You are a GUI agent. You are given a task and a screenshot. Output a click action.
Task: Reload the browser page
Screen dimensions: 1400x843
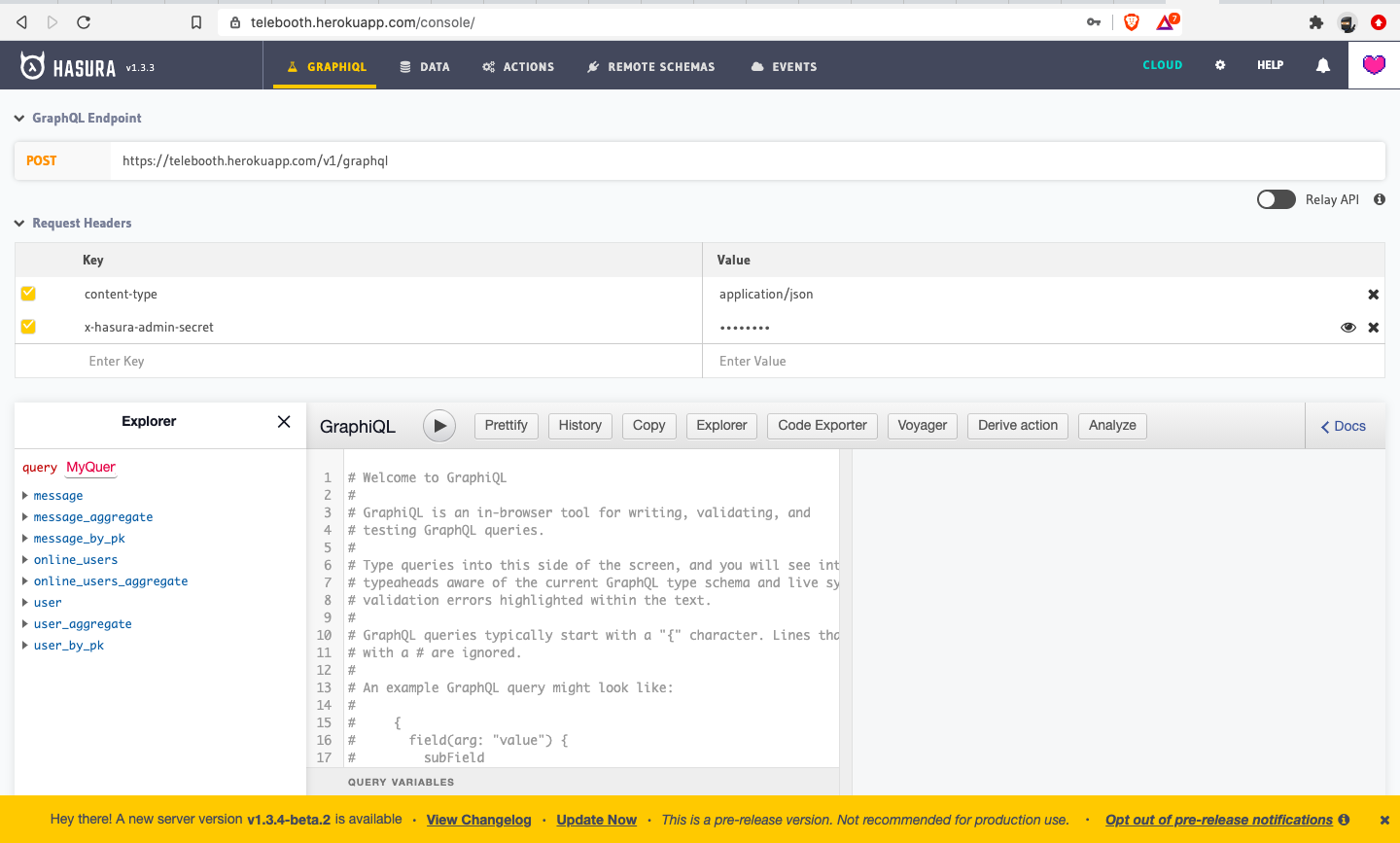click(84, 21)
